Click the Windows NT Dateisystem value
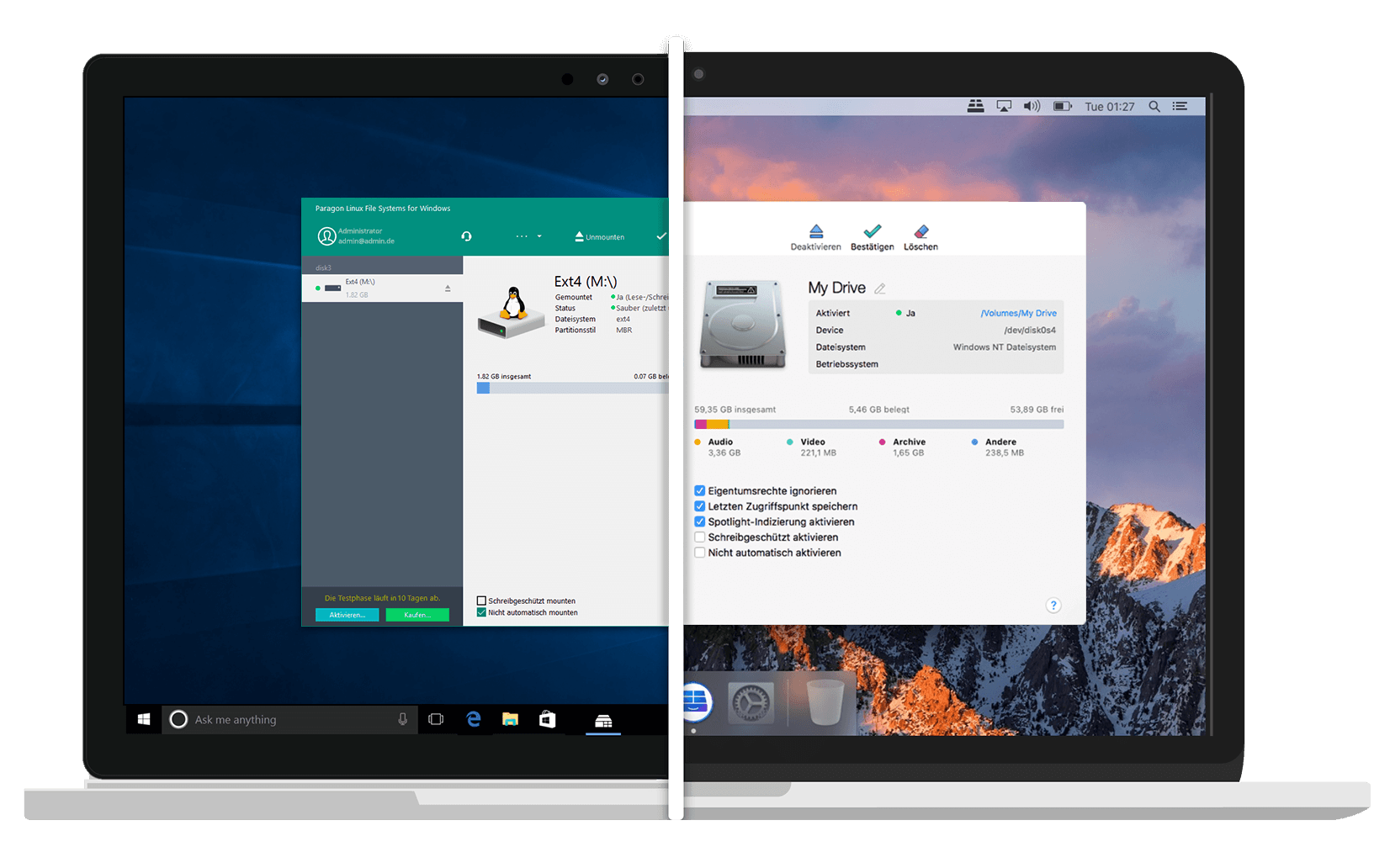Viewport: 1390px width, 868px height. tap(1005, 347)
